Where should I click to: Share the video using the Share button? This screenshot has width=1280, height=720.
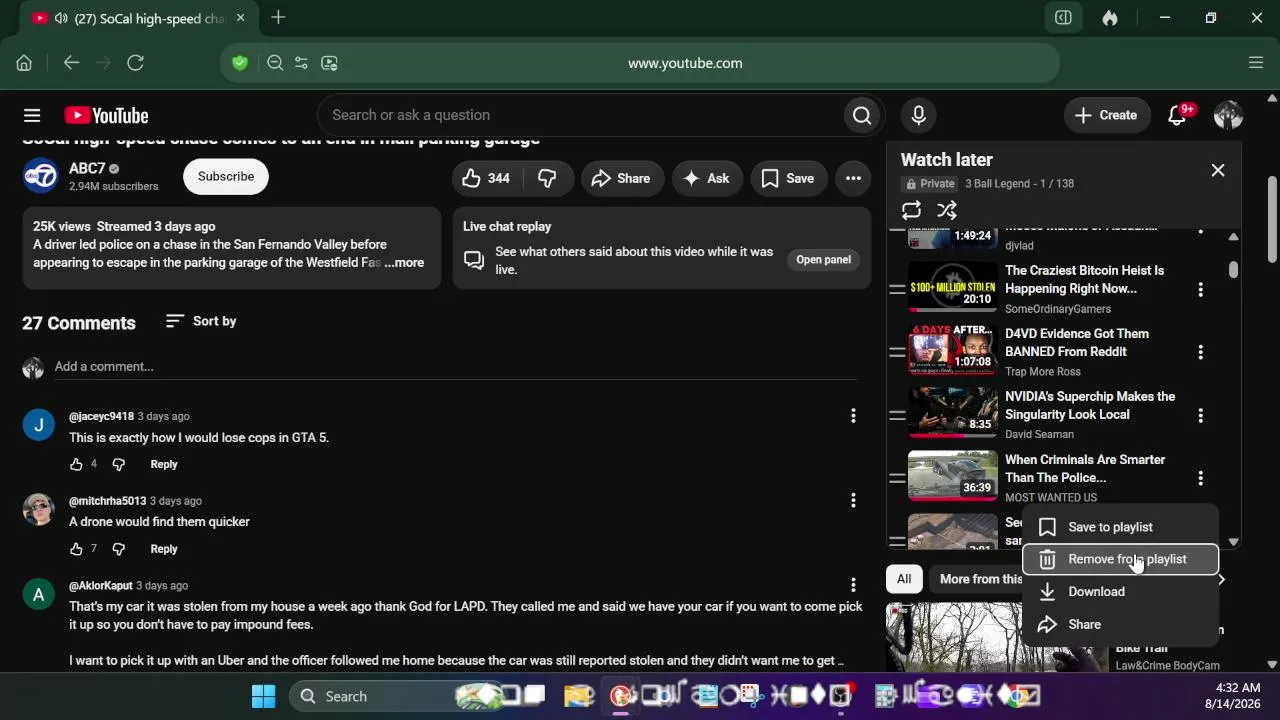(621, 178)
